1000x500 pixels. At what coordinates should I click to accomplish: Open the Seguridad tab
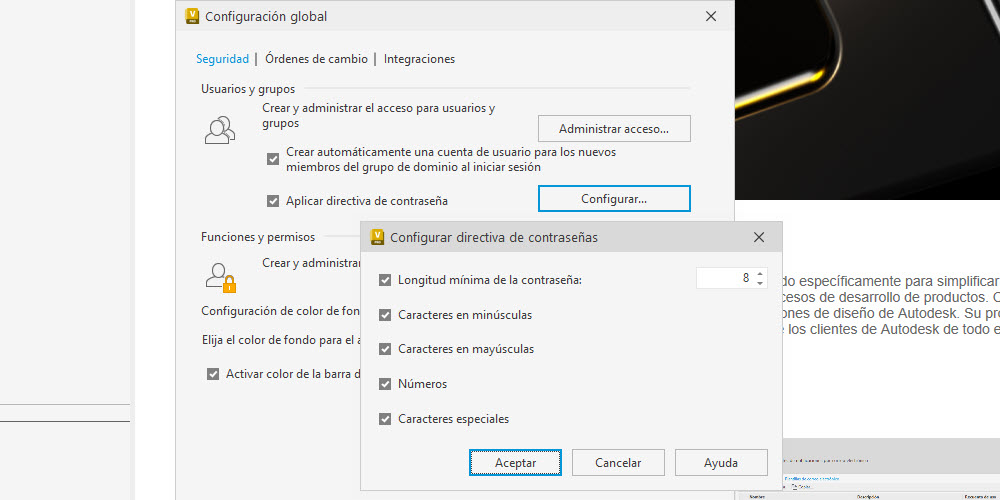point(222,59)
